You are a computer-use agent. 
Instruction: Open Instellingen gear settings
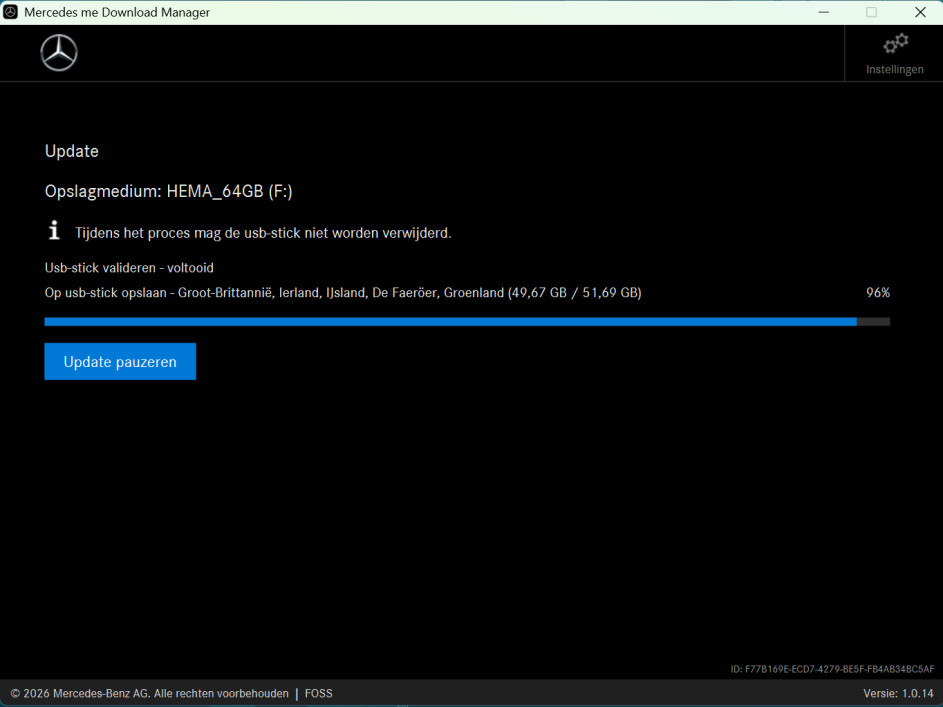[894, 54]
